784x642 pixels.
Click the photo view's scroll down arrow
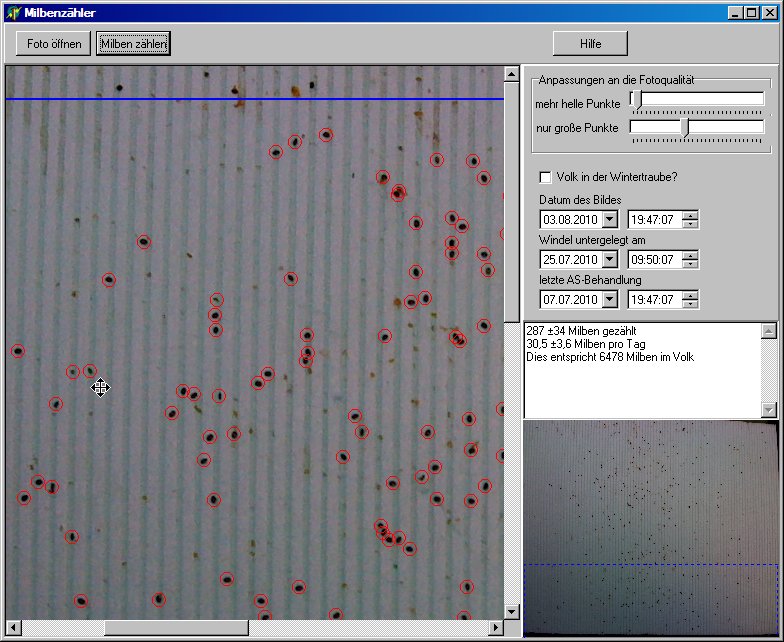tap(512, 611)
